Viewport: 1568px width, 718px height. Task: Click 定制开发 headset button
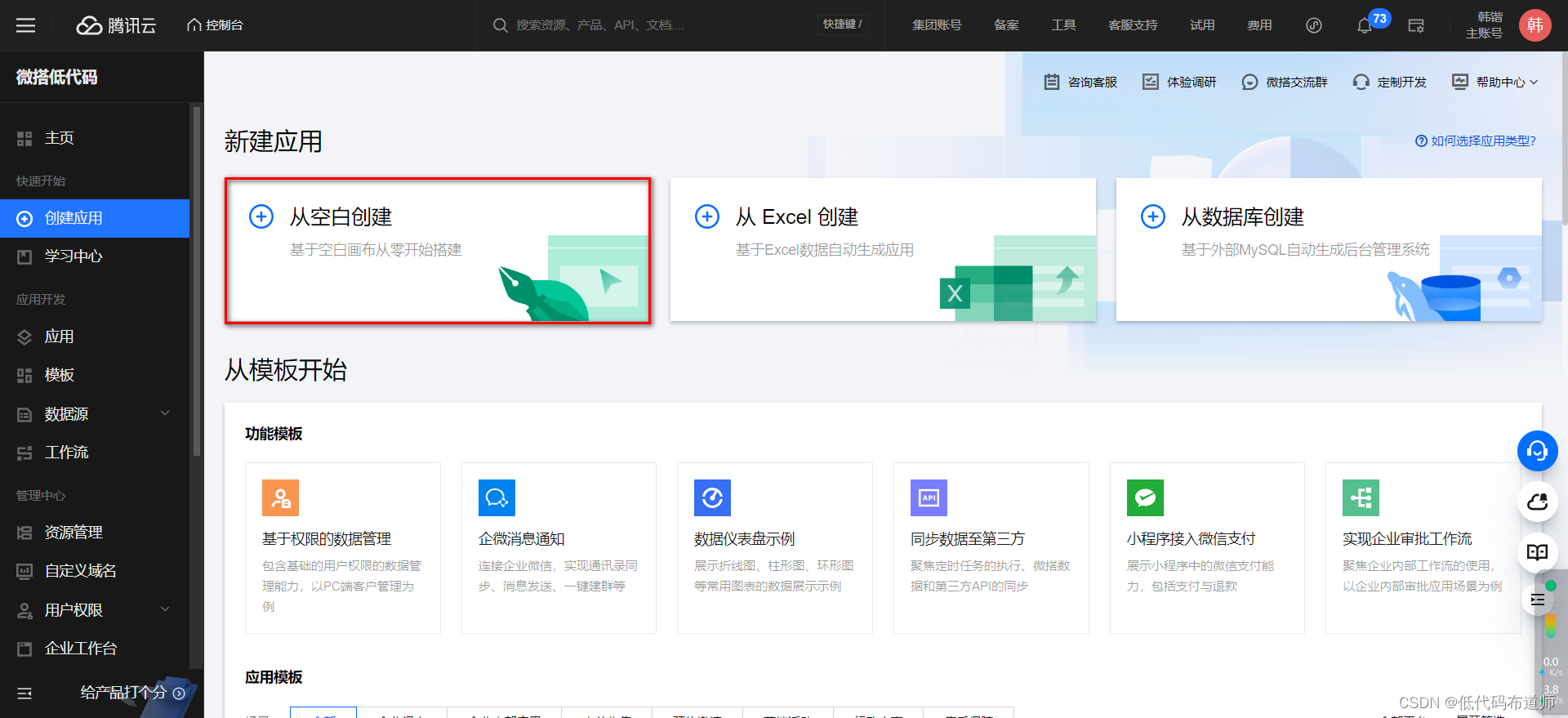[x=1390, y=82]
